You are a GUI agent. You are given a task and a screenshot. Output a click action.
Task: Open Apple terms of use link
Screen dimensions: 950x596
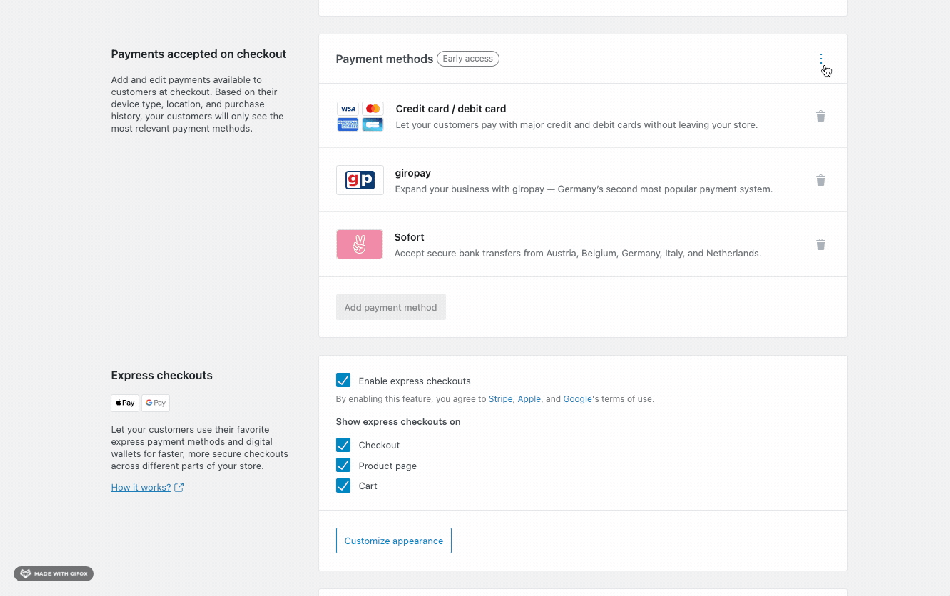pyautogui.click(x=529, y=399)
